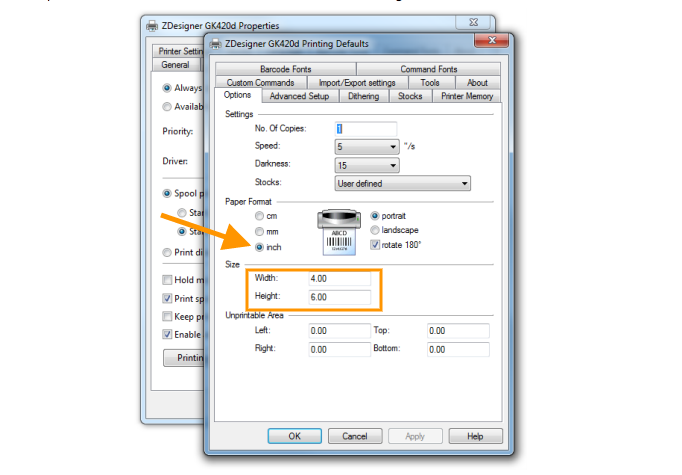Click Help button
Image resolution: width=682 pixels, height=475 pixels.
pyautogui.click(x=475, y=436)
